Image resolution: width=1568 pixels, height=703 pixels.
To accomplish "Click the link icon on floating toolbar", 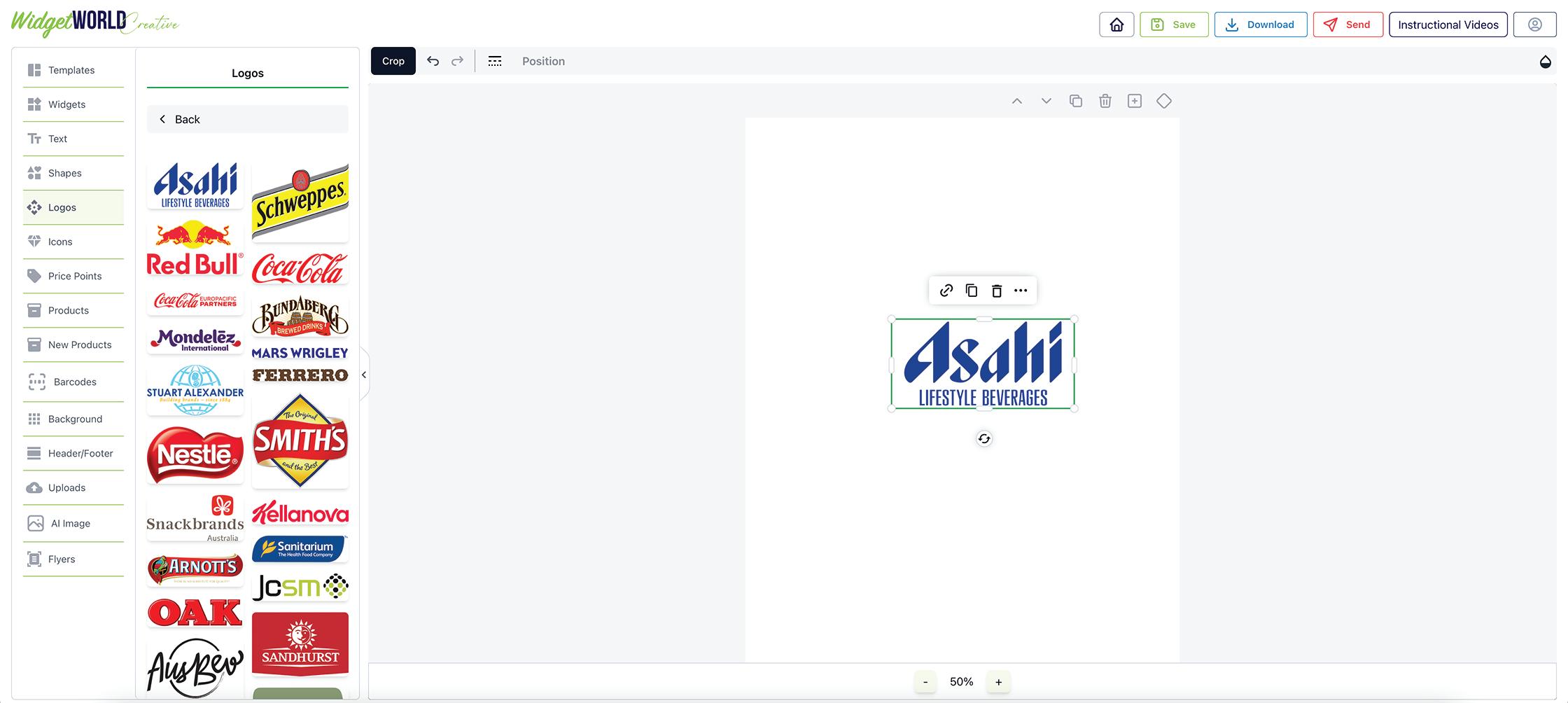I will tap(946, 291).
